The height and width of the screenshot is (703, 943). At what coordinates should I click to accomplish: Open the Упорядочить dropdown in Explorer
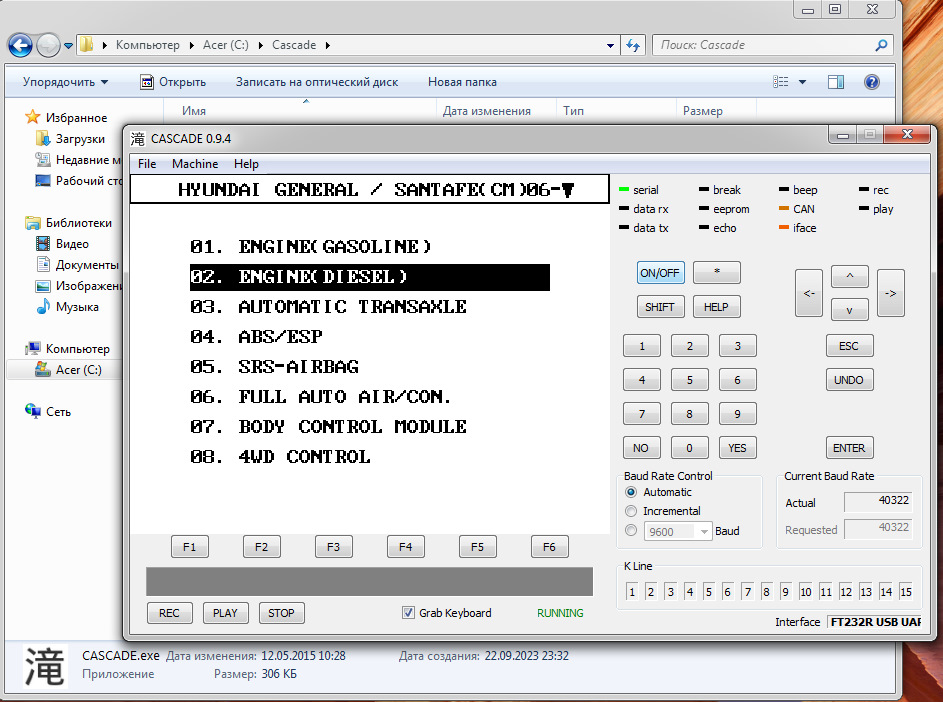pos(65,82)
